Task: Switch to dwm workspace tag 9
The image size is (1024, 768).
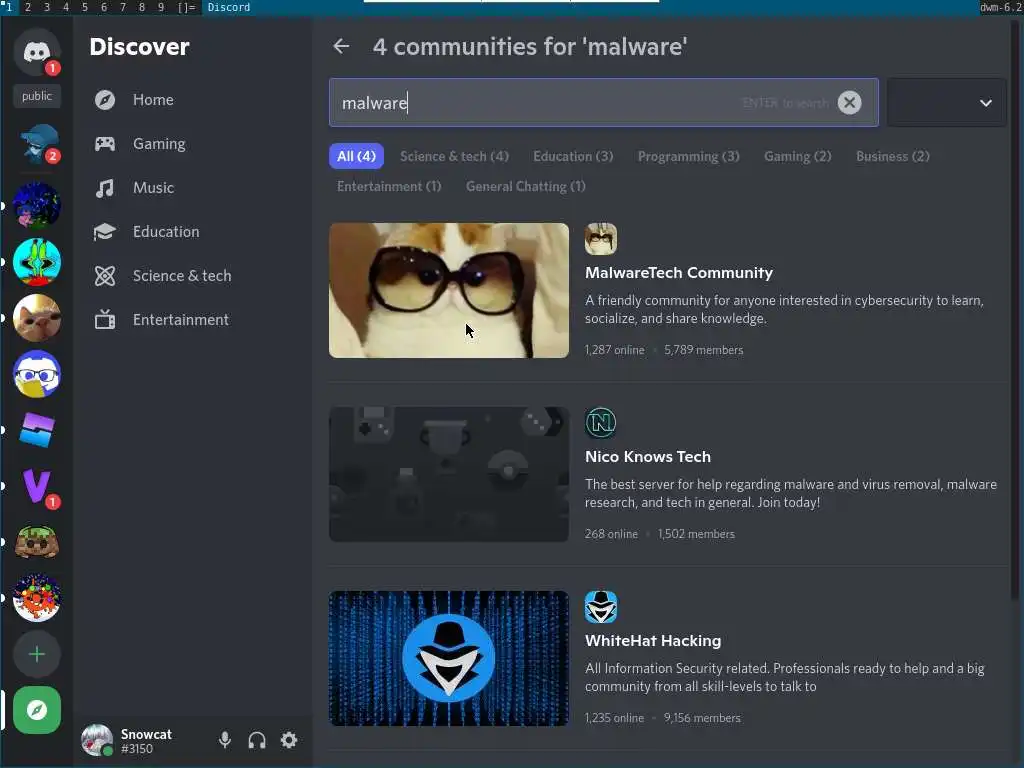Action: pyautogui.click(x=161, y=7)
